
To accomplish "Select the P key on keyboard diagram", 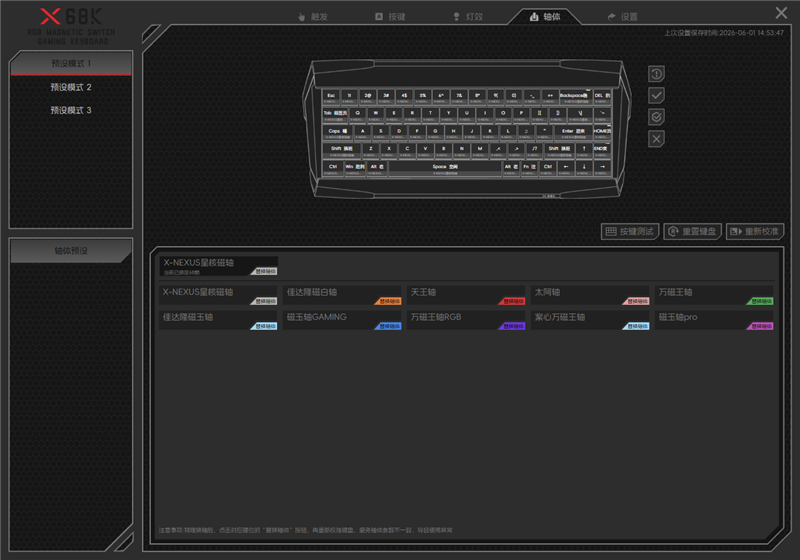I will [521, 115].
